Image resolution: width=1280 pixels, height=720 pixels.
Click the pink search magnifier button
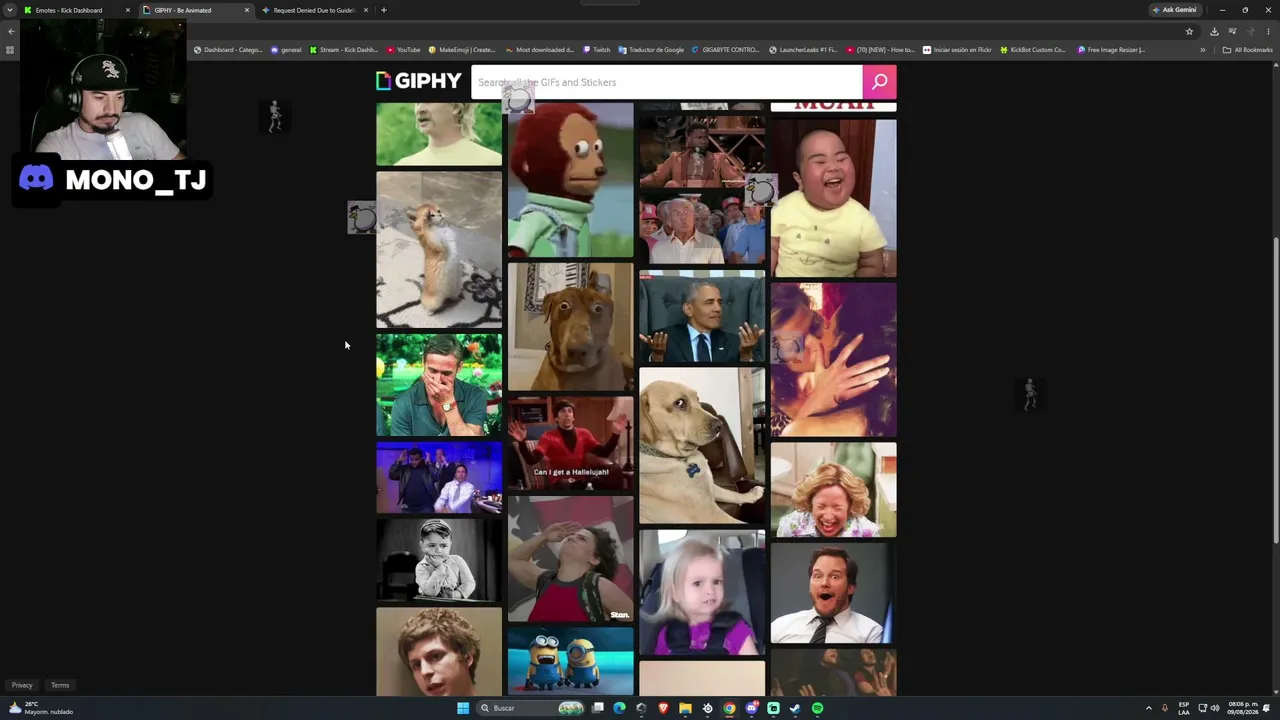point(880,82)
